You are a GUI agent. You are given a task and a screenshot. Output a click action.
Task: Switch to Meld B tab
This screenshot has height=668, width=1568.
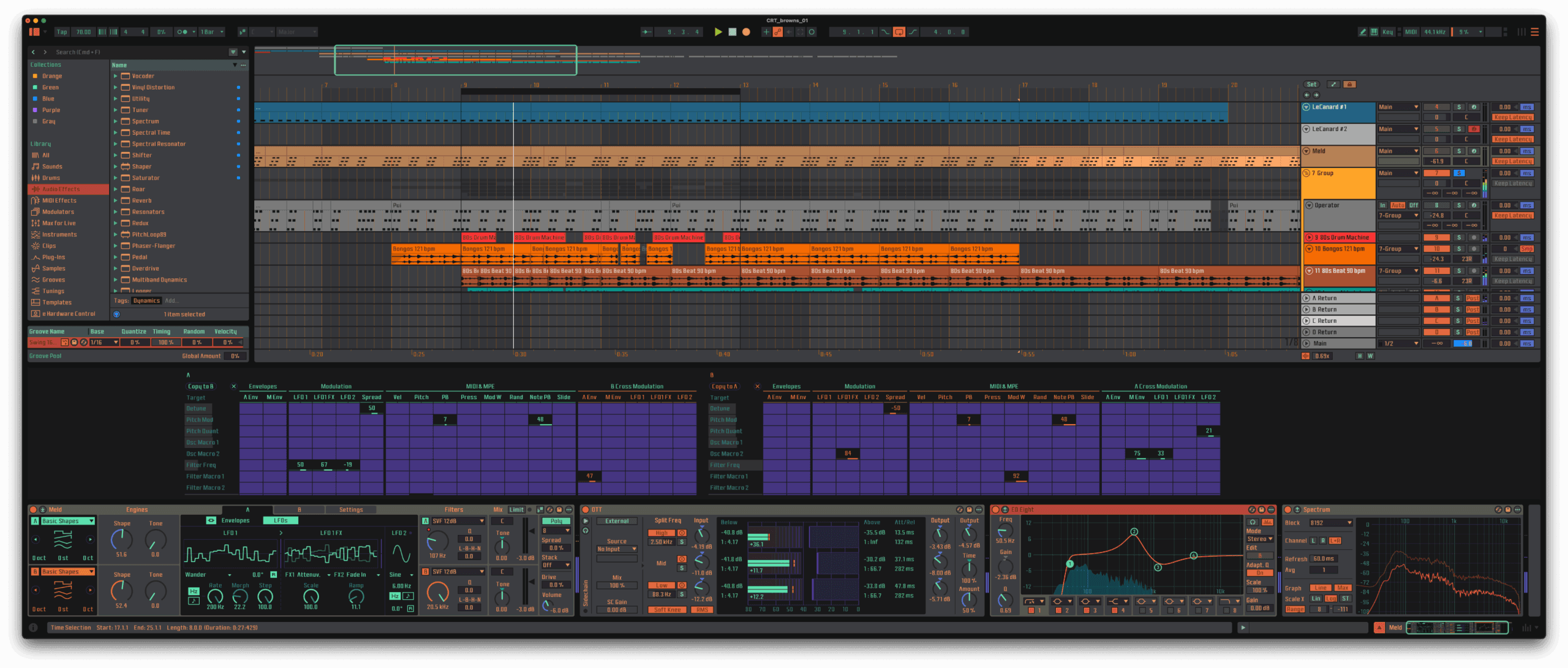click(299, 510)
